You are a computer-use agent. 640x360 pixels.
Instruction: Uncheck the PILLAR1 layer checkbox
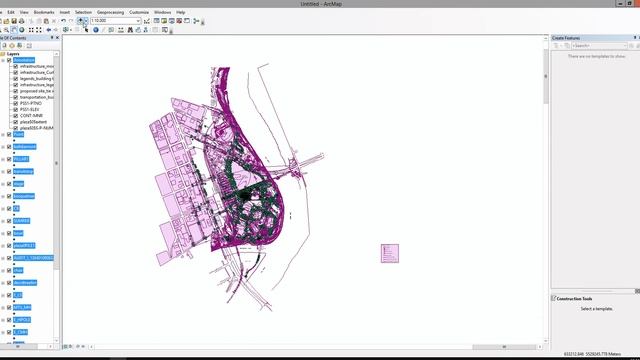tap(9, 159)
